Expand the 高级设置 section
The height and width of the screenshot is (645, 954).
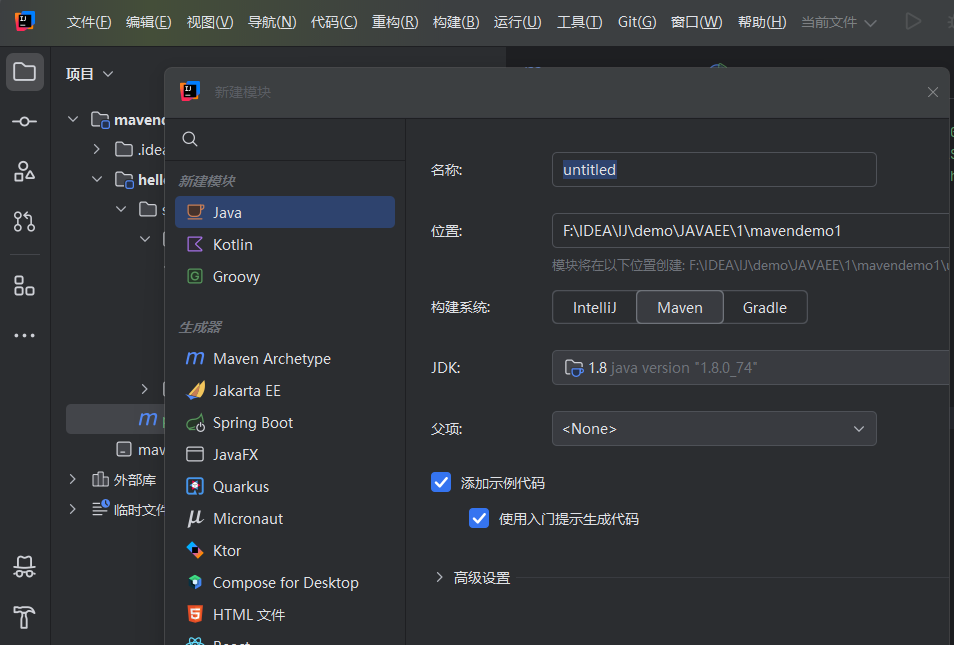point(439,578)
